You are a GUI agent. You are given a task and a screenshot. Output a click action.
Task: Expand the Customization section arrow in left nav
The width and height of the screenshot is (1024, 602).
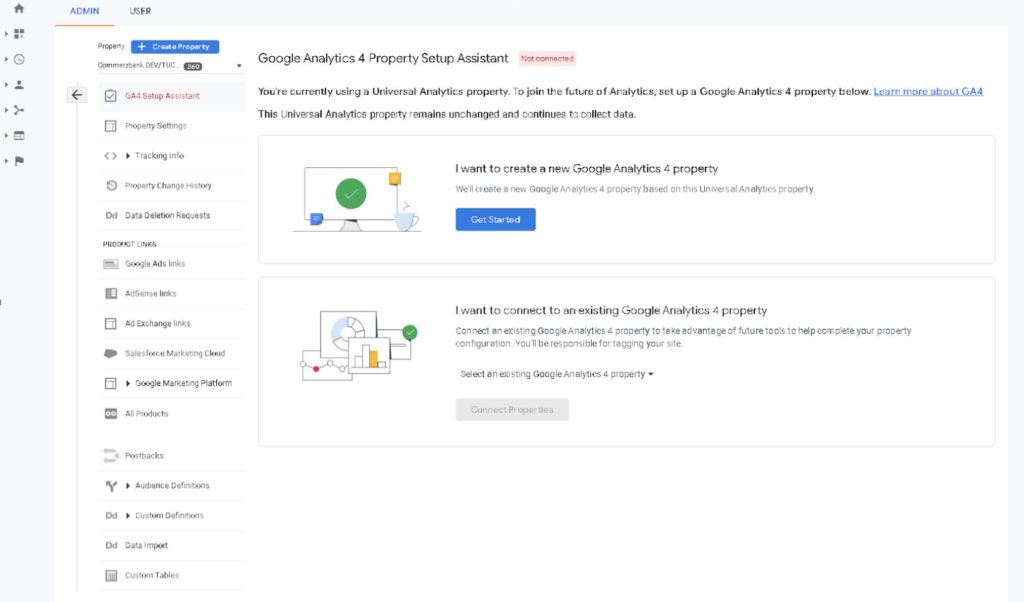click(6, 33)
